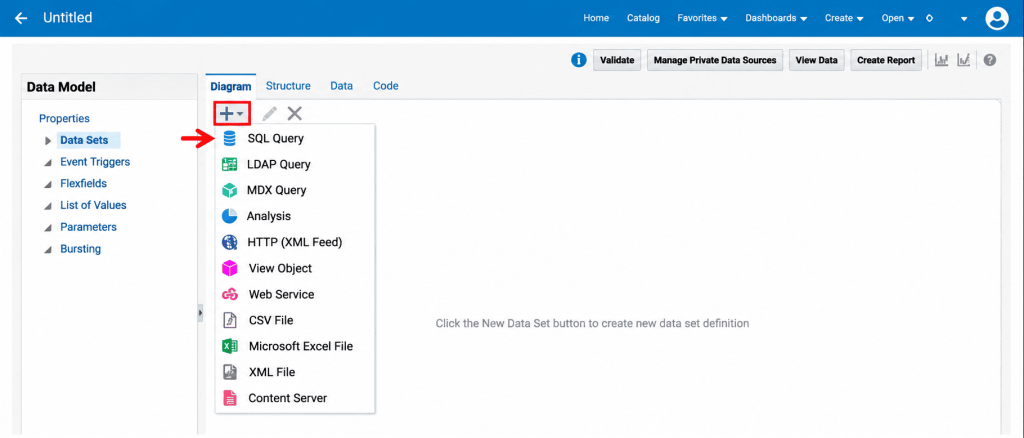The height and width of the screenshot is (438, 1024).
Task: Select Parameters in the tree
Action: coord(88,227)
